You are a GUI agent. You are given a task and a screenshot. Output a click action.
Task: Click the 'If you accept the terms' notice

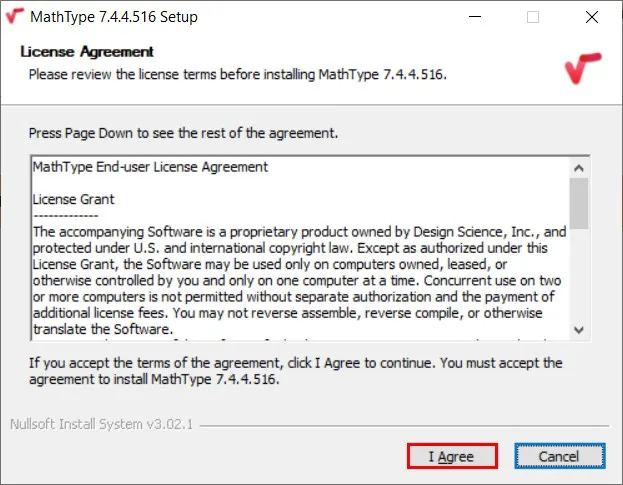[x=295, y=370]
